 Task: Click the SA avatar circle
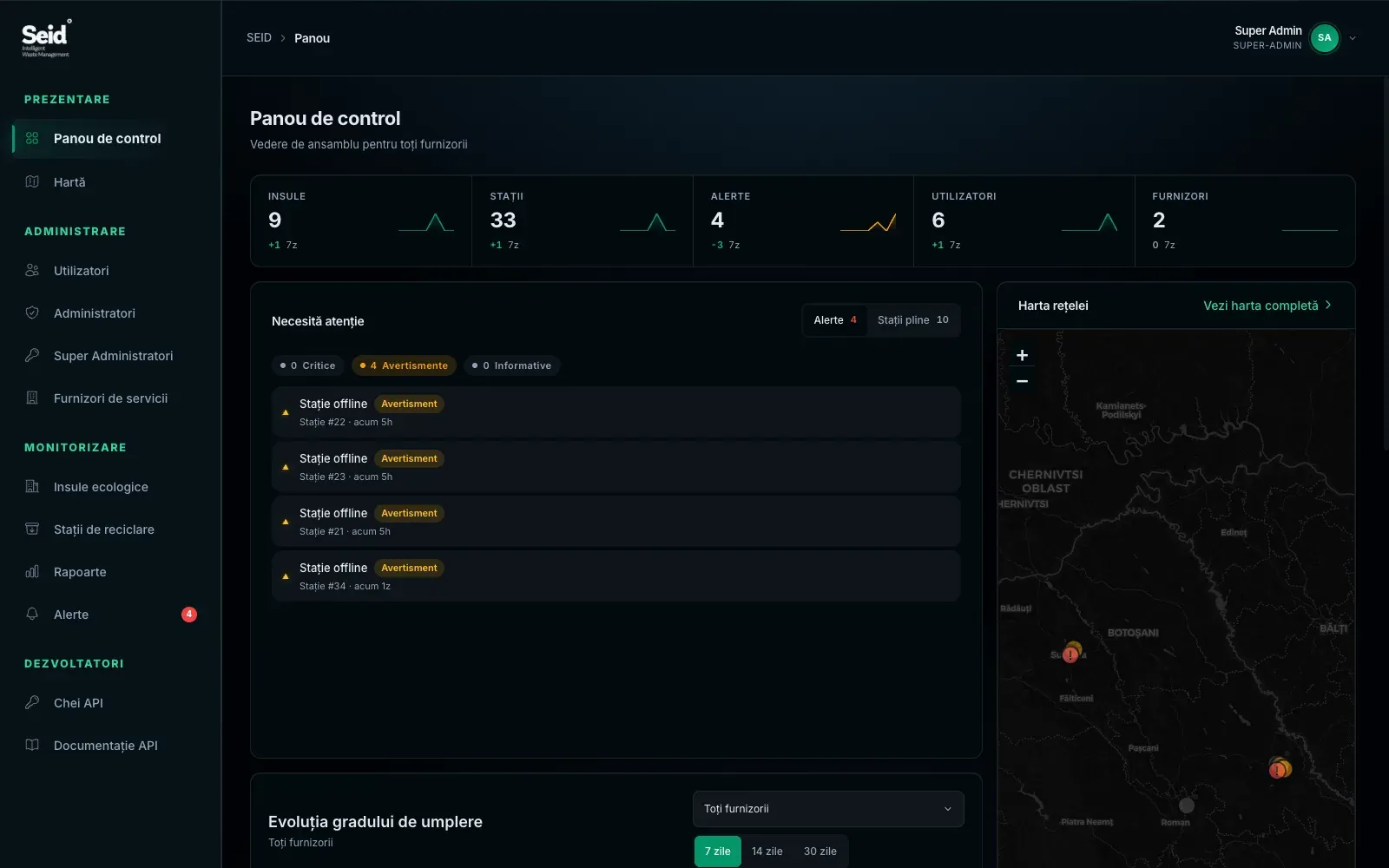(1324, 37)
